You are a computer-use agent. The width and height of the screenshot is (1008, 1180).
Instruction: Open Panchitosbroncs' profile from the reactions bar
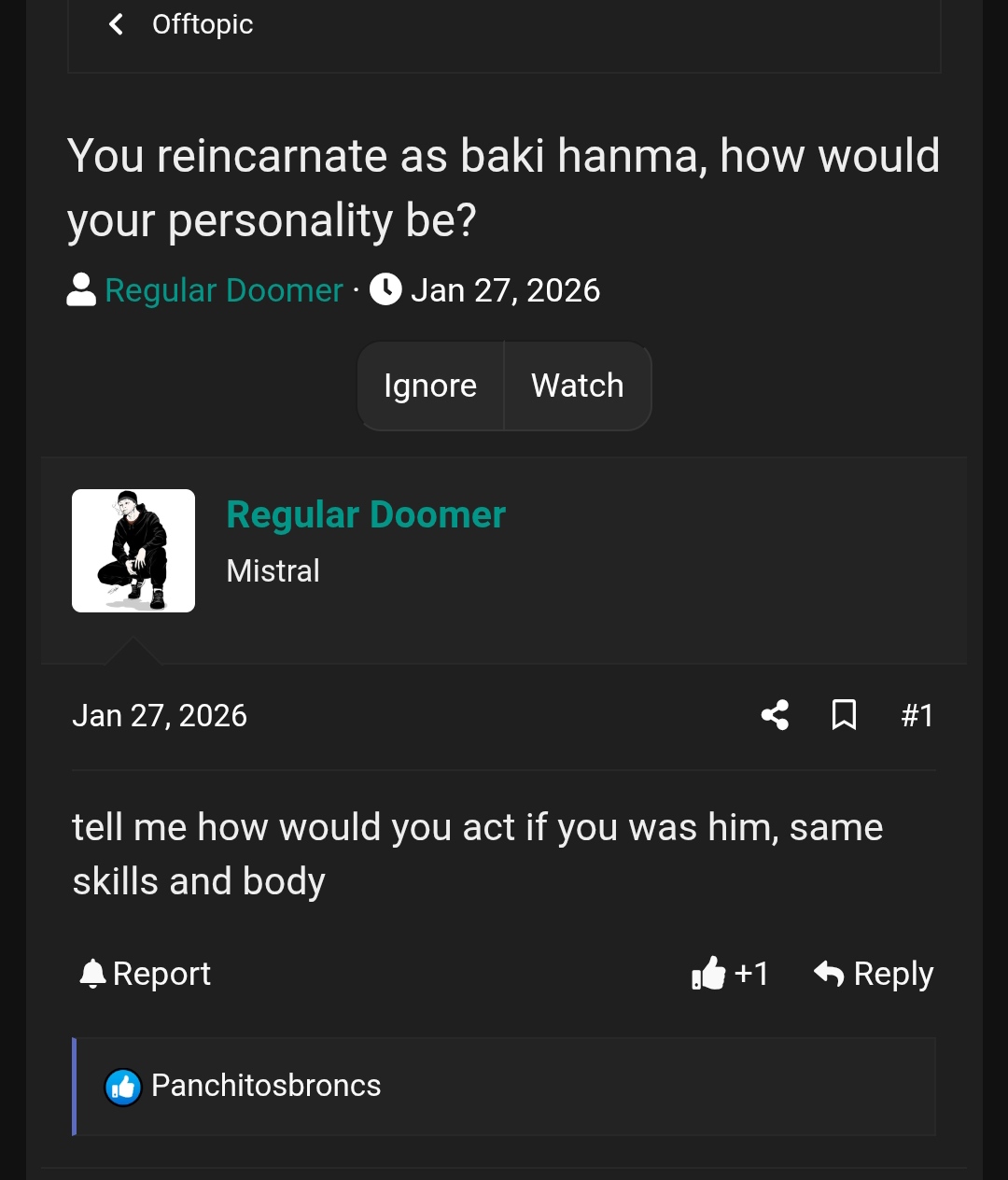266,1086
